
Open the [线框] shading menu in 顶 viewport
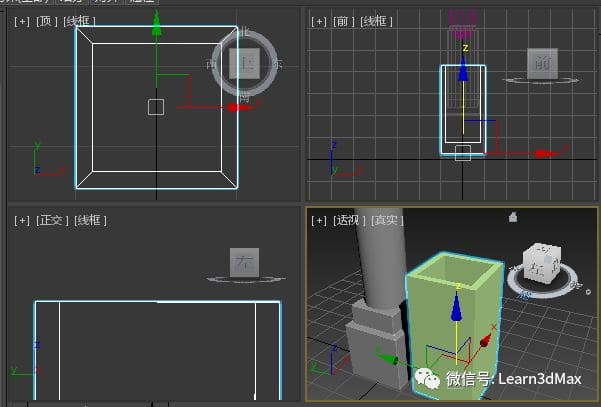click(x=79, y=21)
